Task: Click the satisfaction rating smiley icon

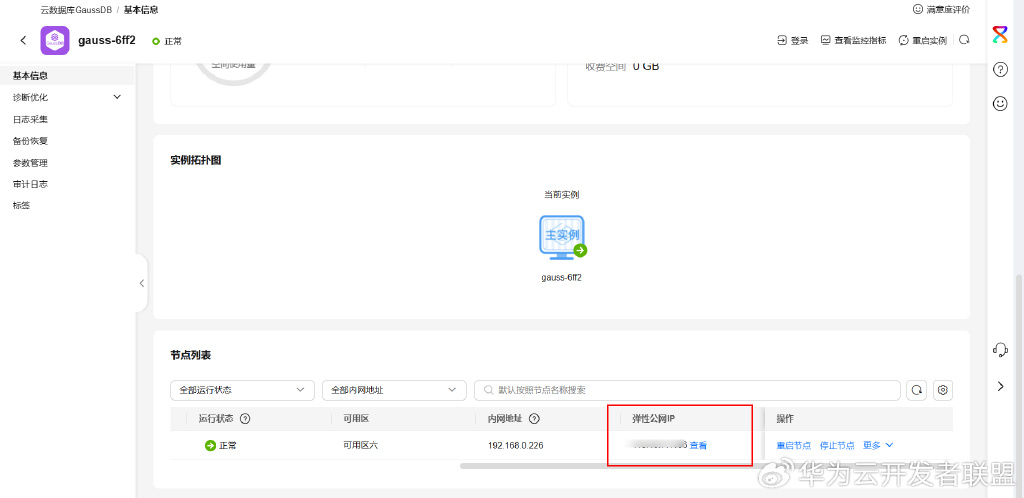Action: pos(918,9)
